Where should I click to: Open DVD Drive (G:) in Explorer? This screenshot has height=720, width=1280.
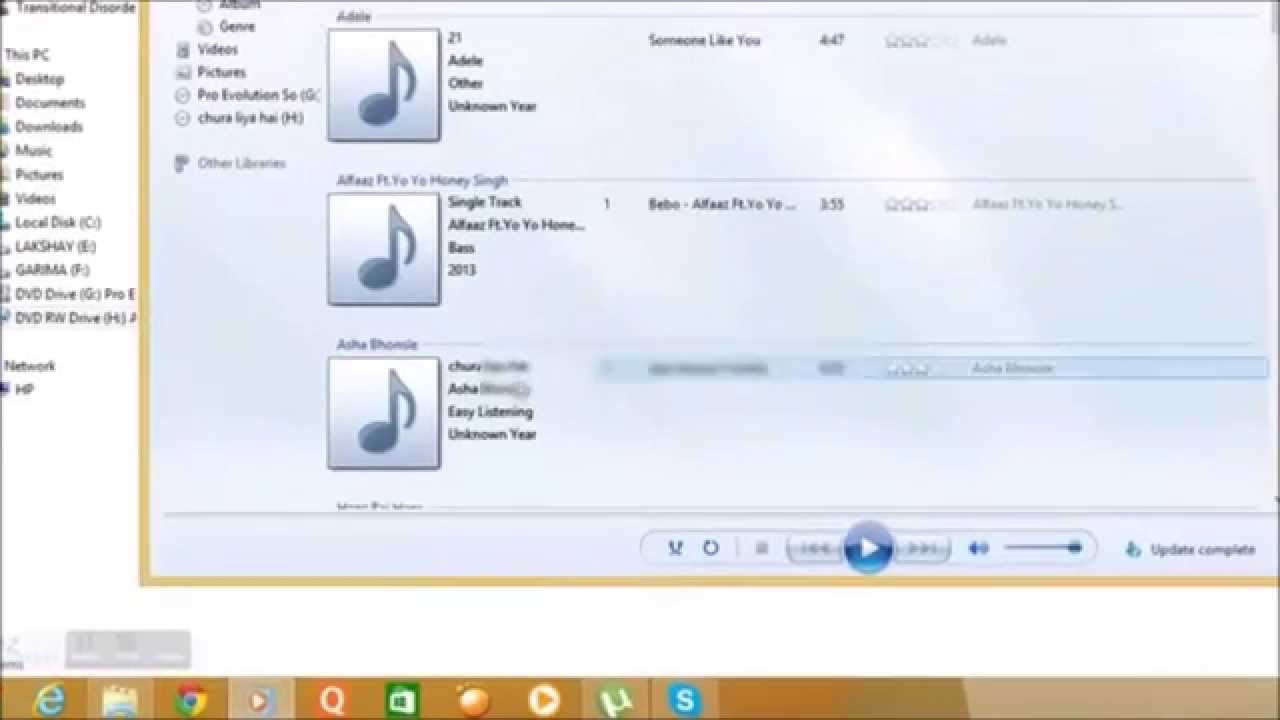pos(75,294)
